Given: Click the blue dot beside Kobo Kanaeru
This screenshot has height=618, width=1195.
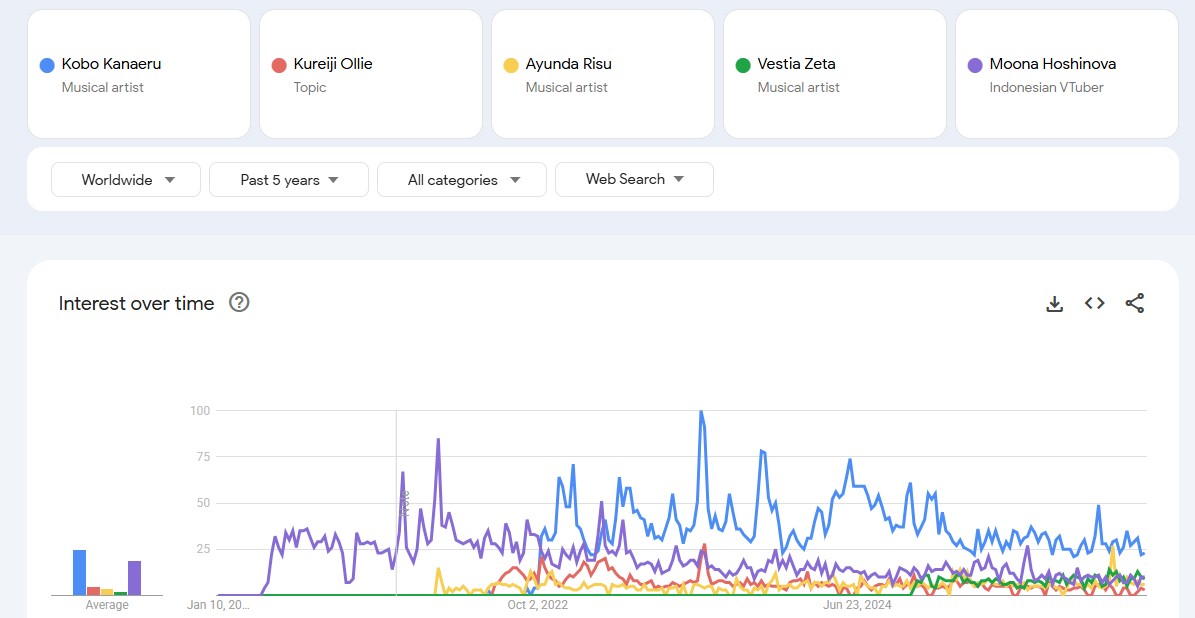Looking at the screenshot, I should [47, 65].
